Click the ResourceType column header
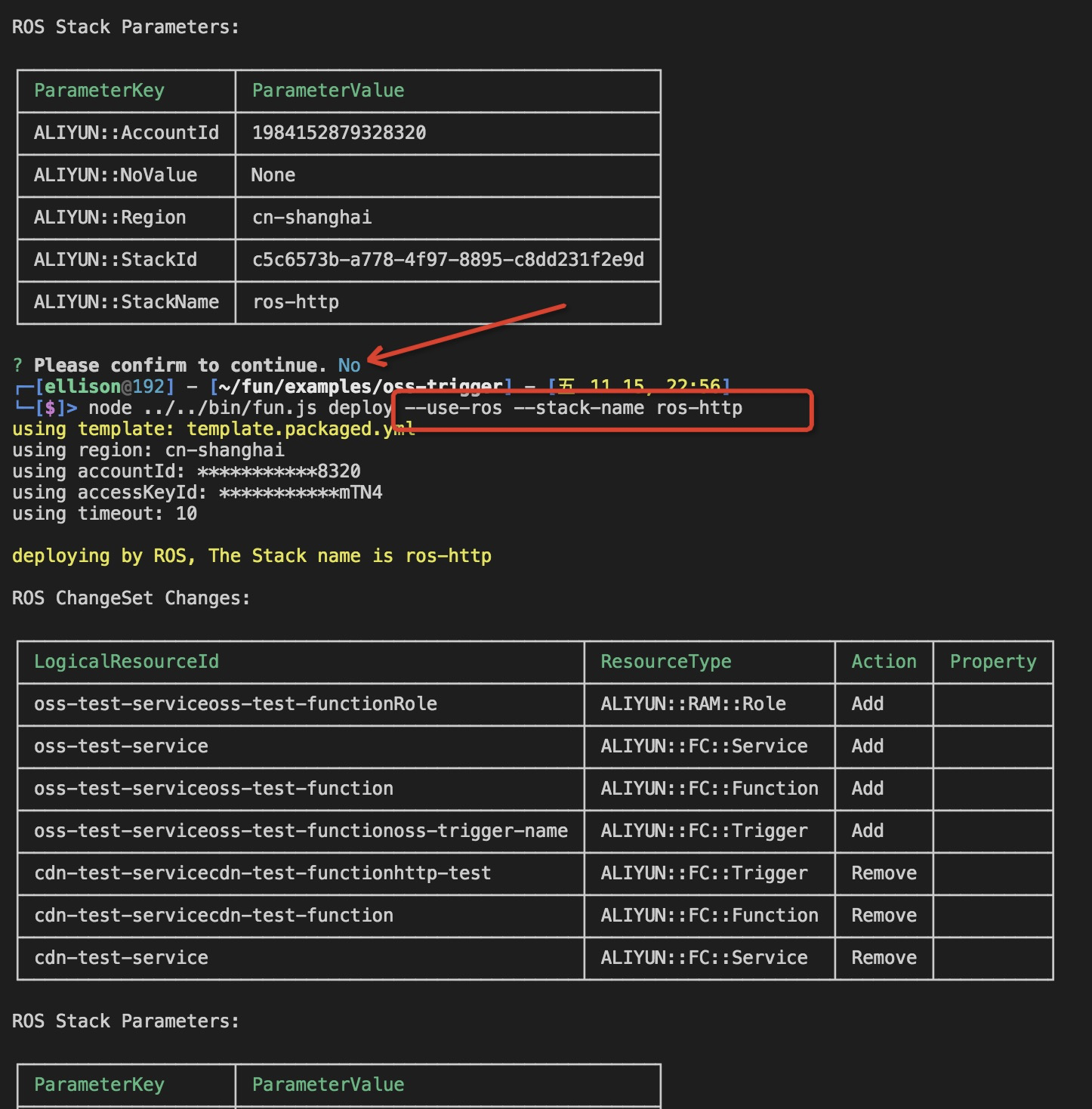 pyautogui.click(x=665, y=662)
